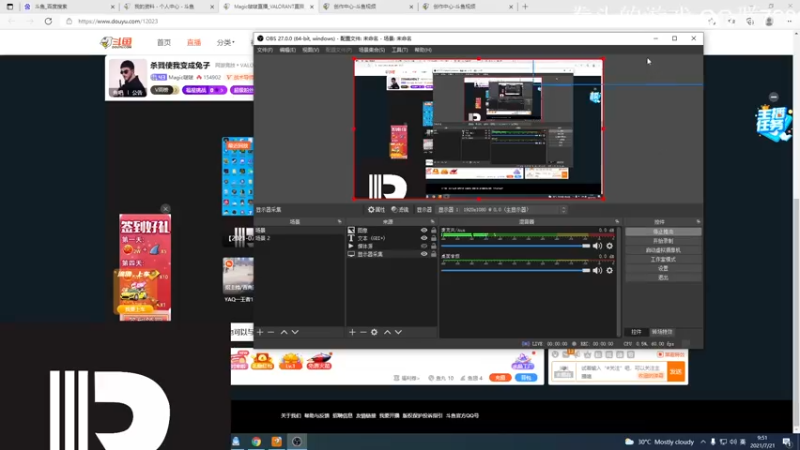Enable Studio Mode (工作室模式) button
Image resolution: width=800 pixels, height=450 pixels.
pyautogui.click(x=663, y=259)
